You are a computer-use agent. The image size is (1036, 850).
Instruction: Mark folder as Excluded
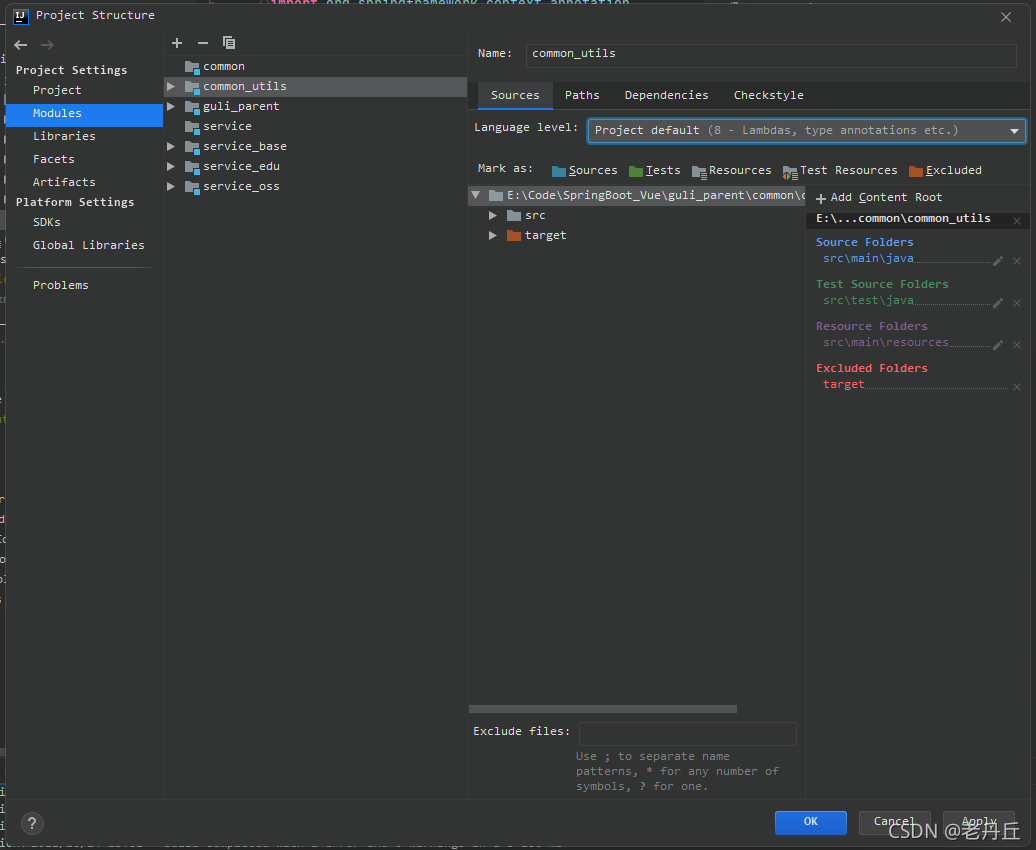pos(945,171)
